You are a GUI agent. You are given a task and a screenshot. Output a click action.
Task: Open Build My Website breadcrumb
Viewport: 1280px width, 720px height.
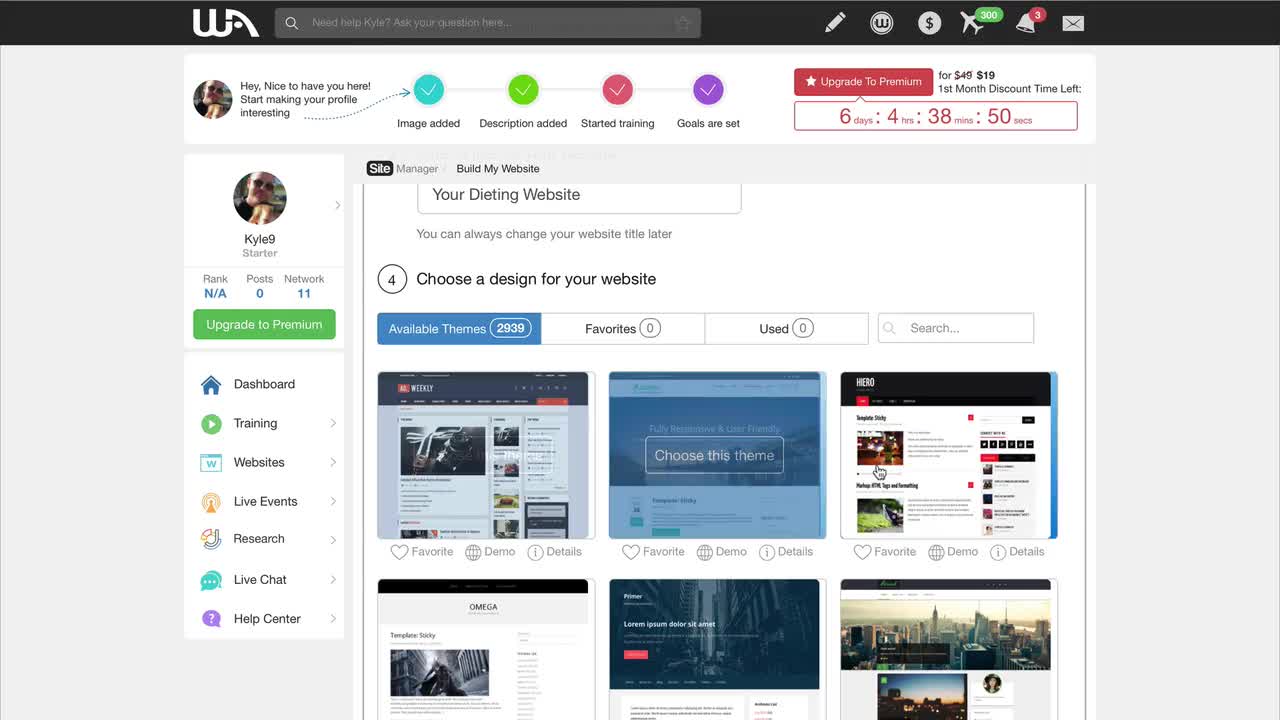point(498,169)
